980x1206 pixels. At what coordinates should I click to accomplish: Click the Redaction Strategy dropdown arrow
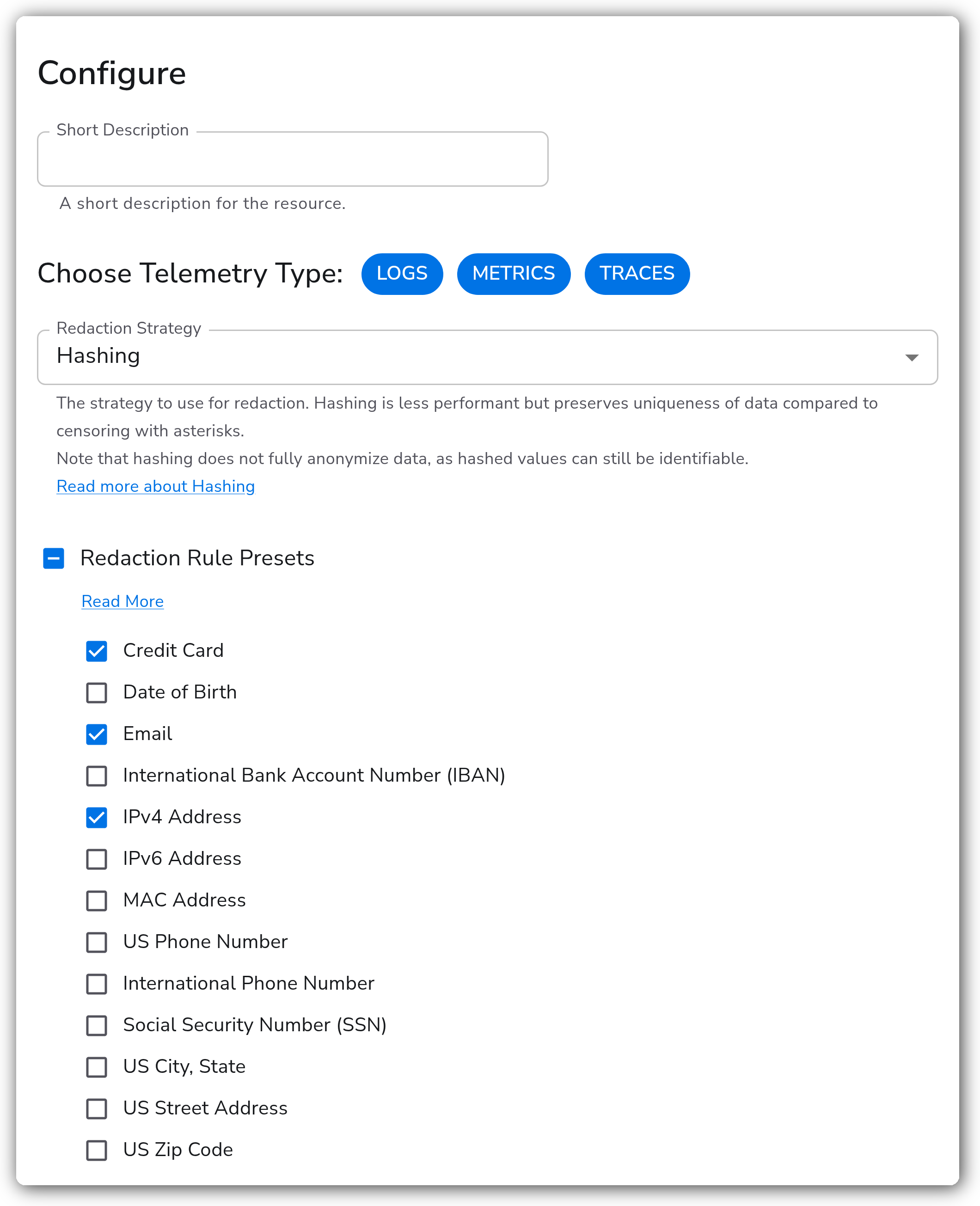(911, 357)
